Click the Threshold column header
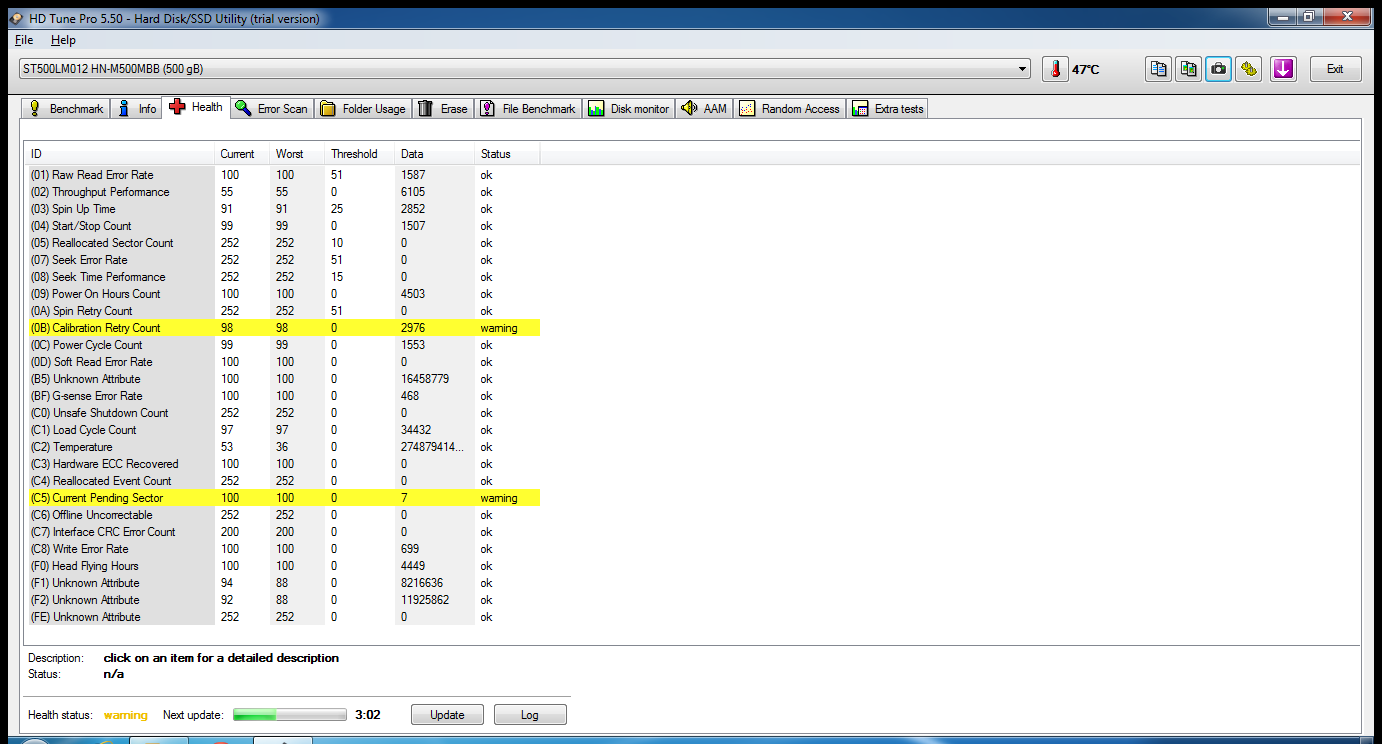1382x744 pixels. coord(360,154)
